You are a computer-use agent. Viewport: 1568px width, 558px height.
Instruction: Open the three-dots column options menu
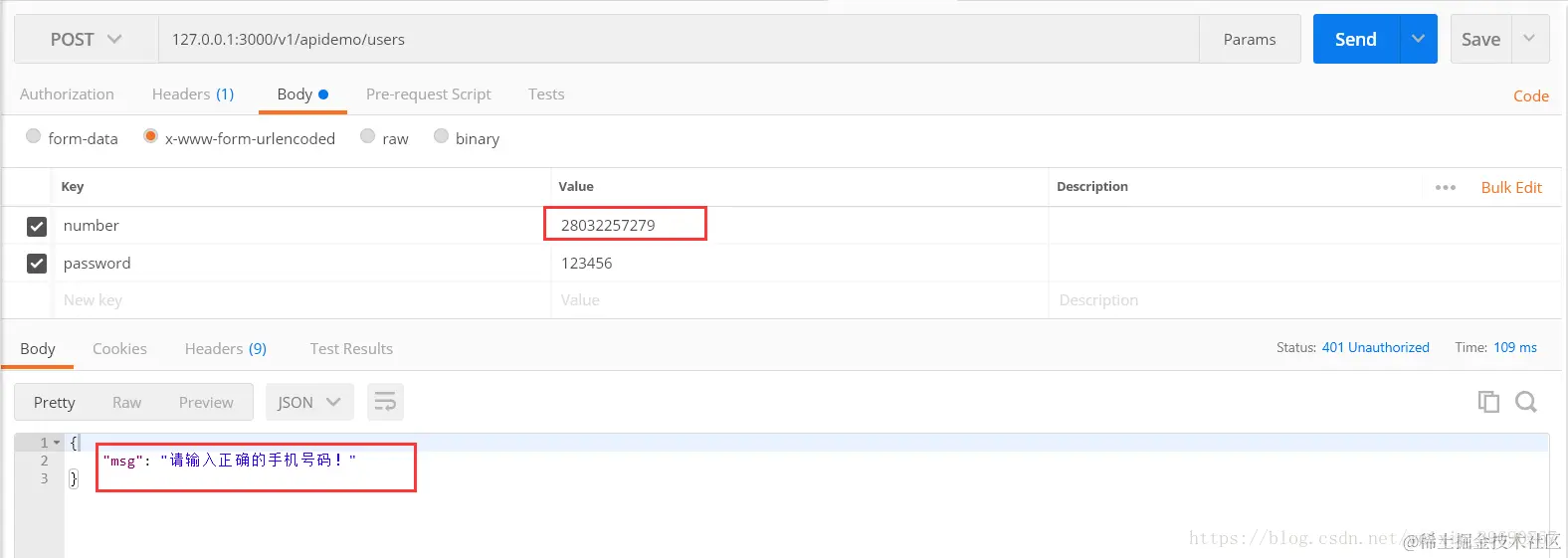[1446, 187]
